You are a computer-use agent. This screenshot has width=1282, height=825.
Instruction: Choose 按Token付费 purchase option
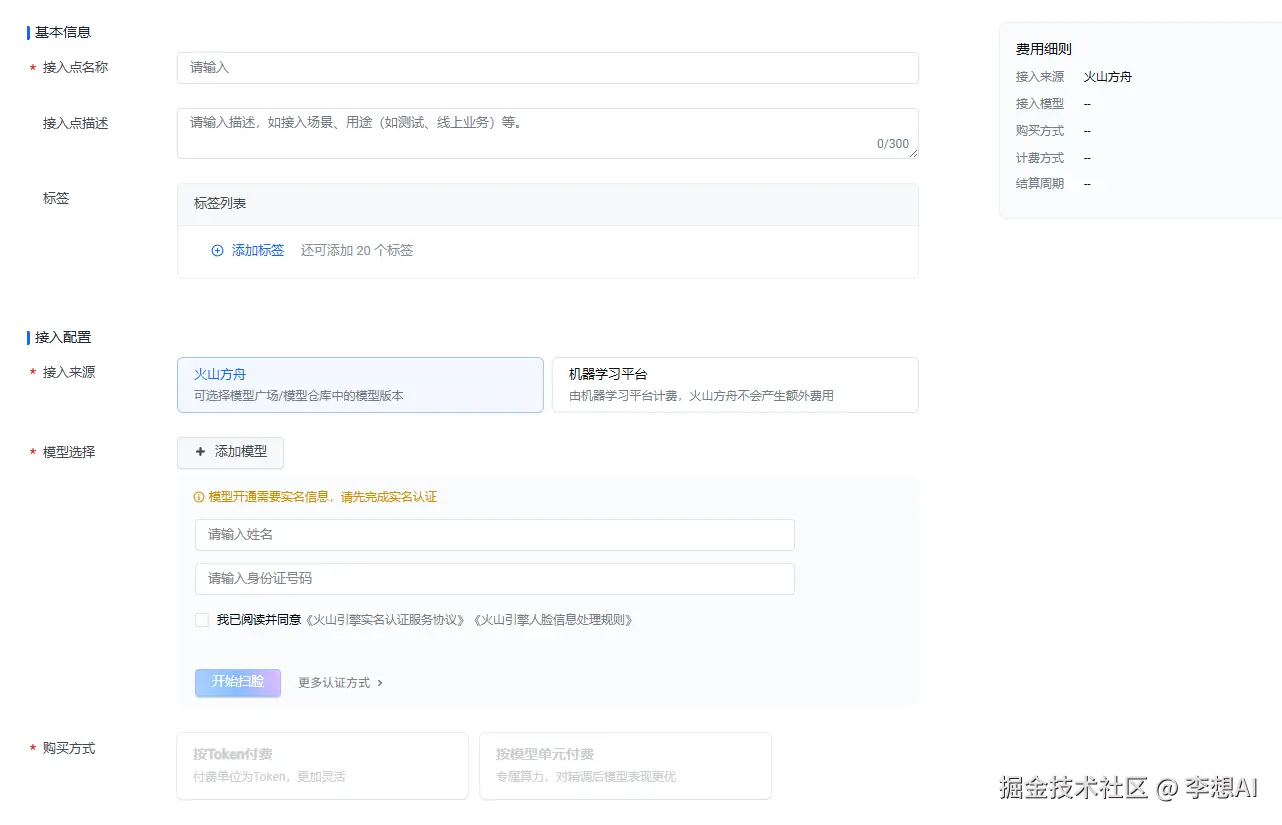(x=322, y=766)
